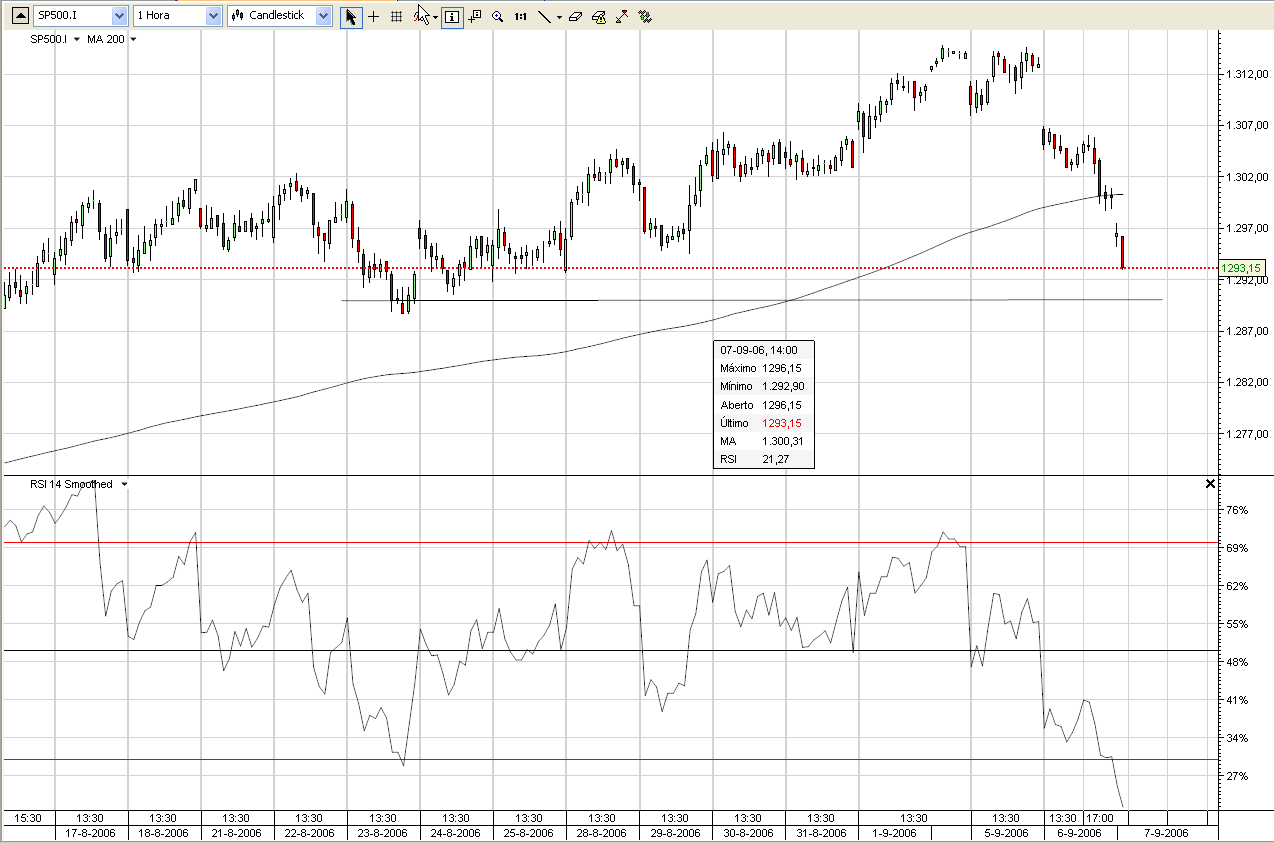Screen dimensions: 1274x843
Task: Remove the RSI panel via its X button
Action: [1209, 483]
